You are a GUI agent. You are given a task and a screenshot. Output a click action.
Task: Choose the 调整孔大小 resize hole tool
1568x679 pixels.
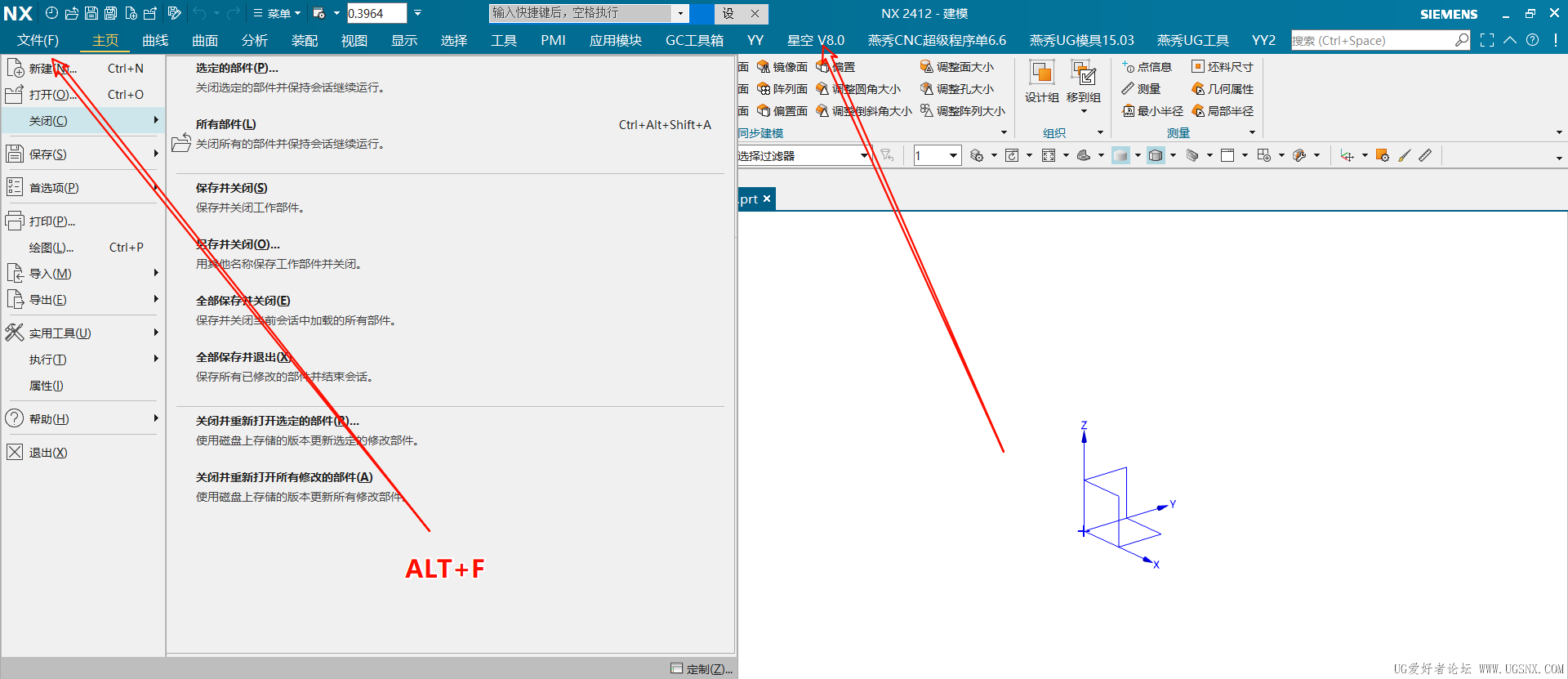(x=957, y=89)
